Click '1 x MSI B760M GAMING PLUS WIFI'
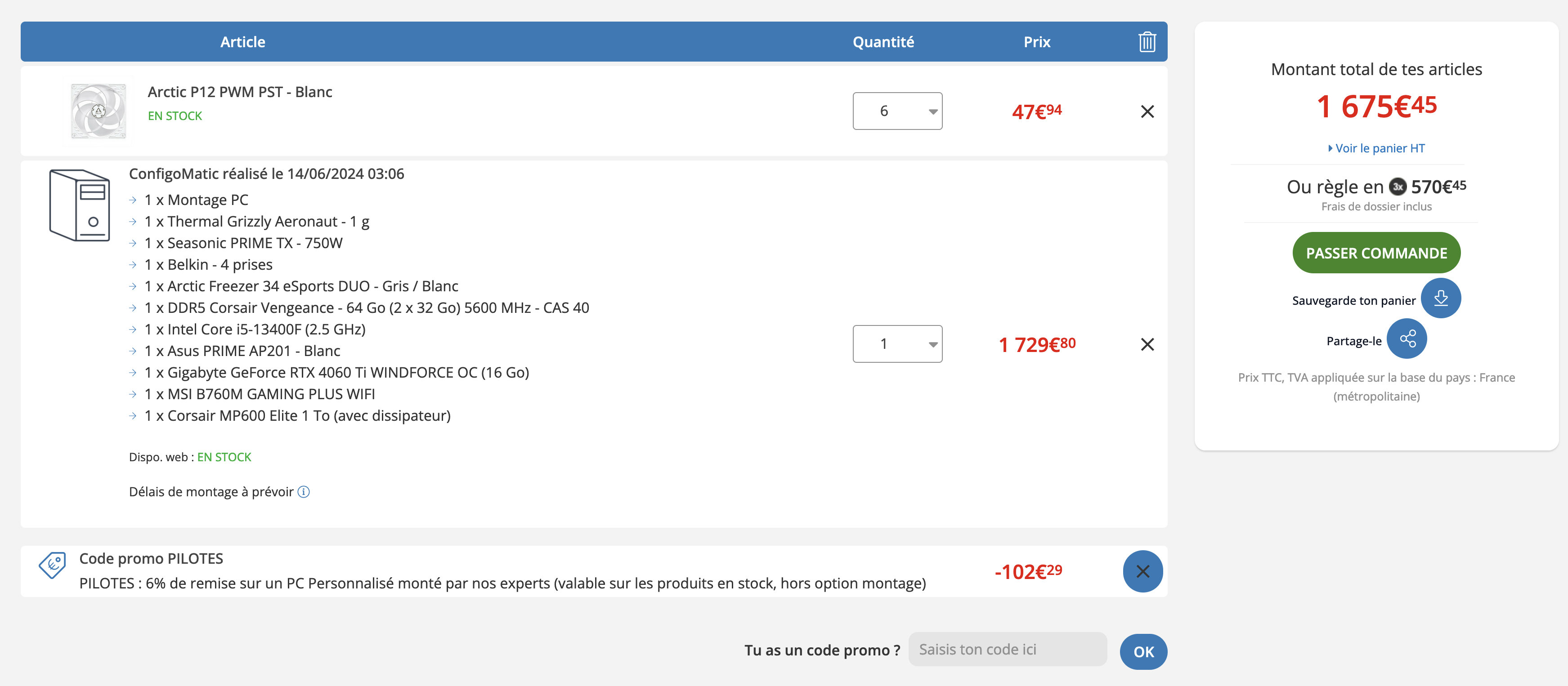 pyautogui.click(x=260, y=394)
